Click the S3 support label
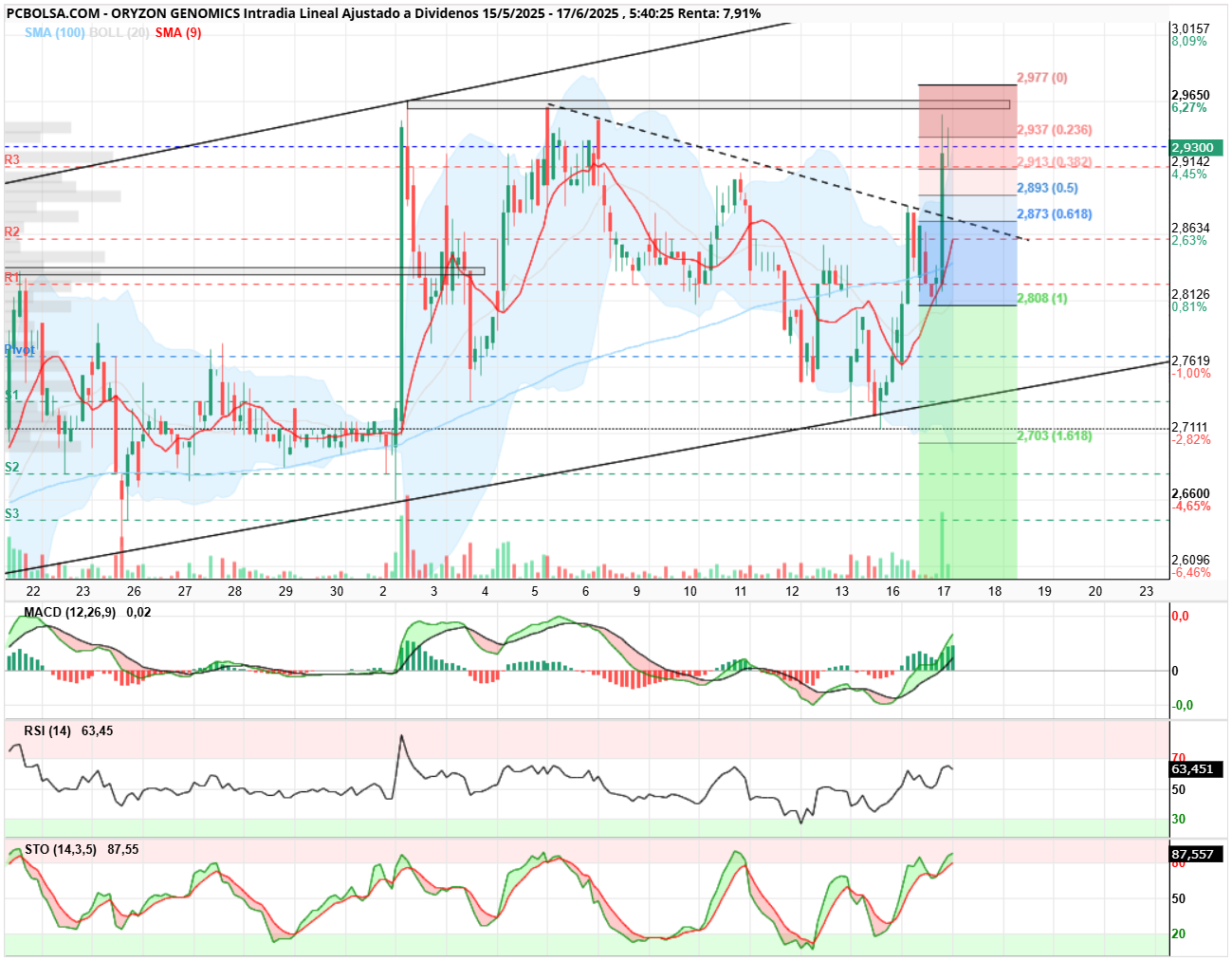The image size is (1232, 961). (12, 513)
